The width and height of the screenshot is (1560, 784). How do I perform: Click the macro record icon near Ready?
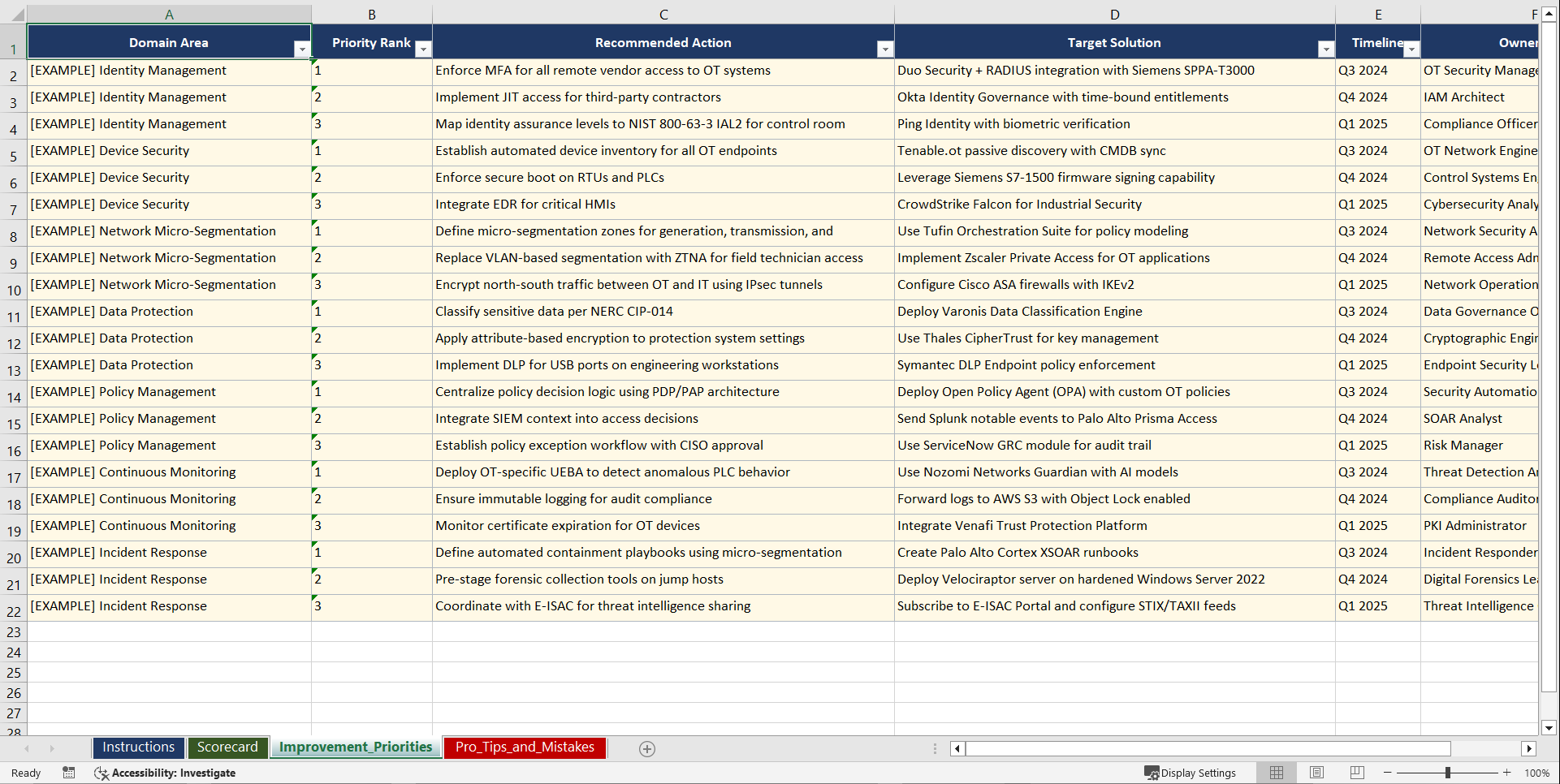click(x=69, y=773)
